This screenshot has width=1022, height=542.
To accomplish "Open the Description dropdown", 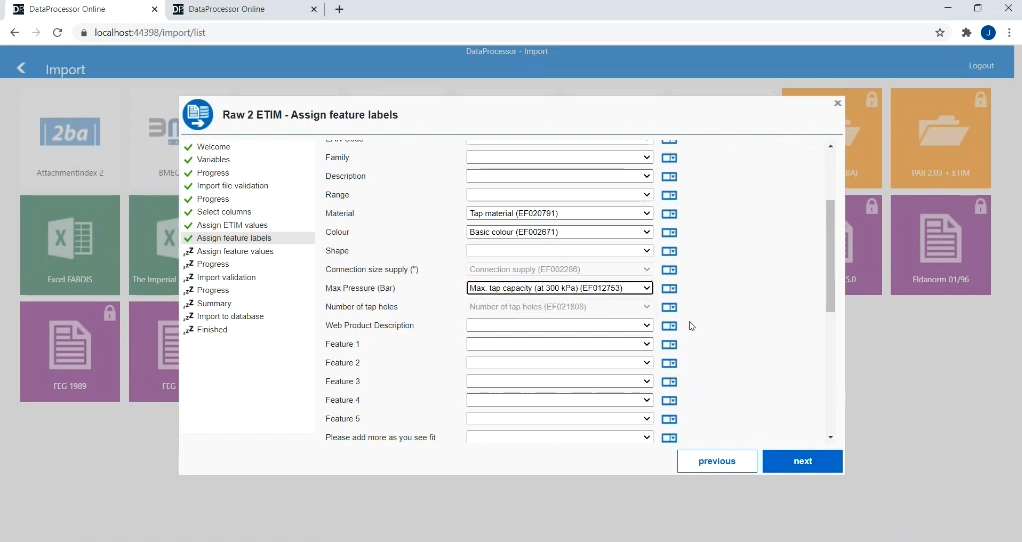I will (x=559, y=176).
